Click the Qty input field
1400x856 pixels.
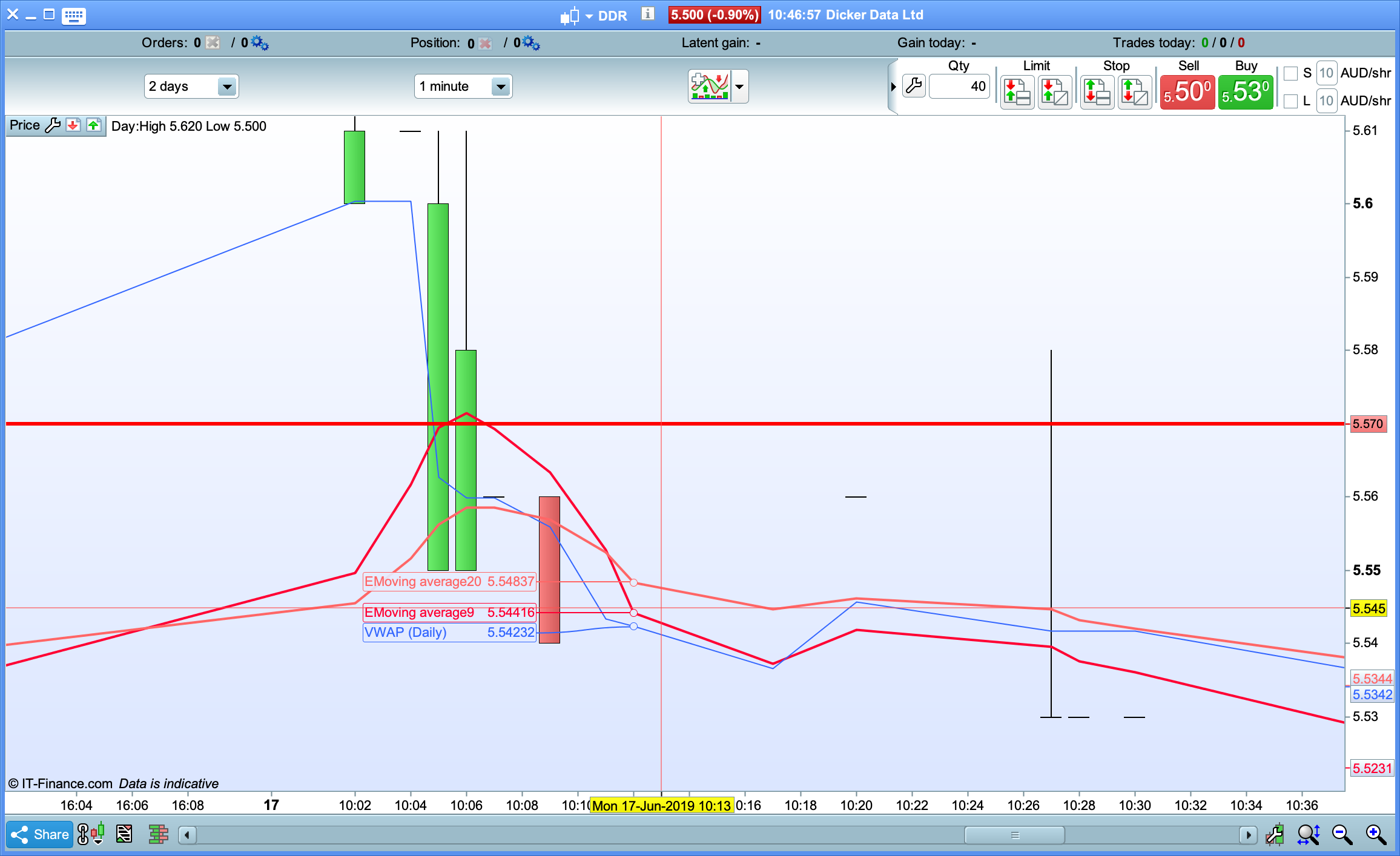[x=959, y=87]
